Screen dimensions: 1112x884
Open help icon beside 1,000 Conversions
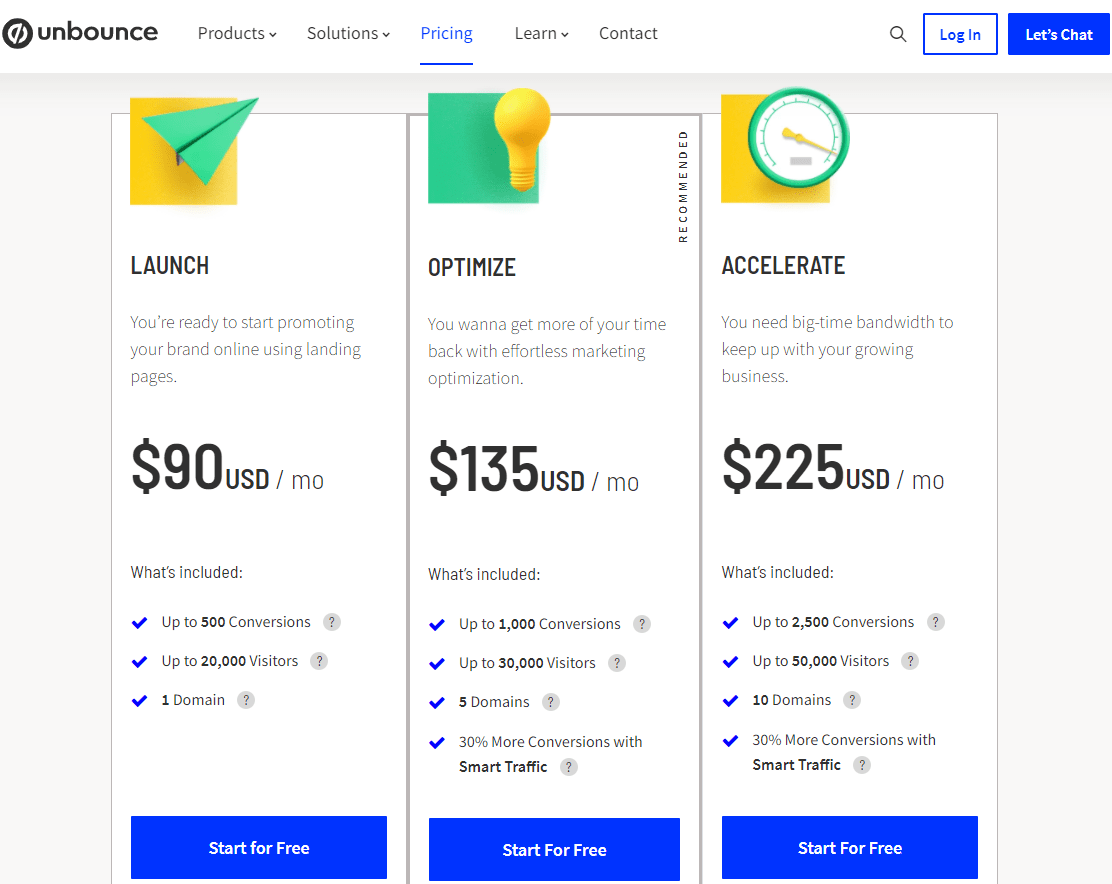pyautogui.click(x=642, y=624)
